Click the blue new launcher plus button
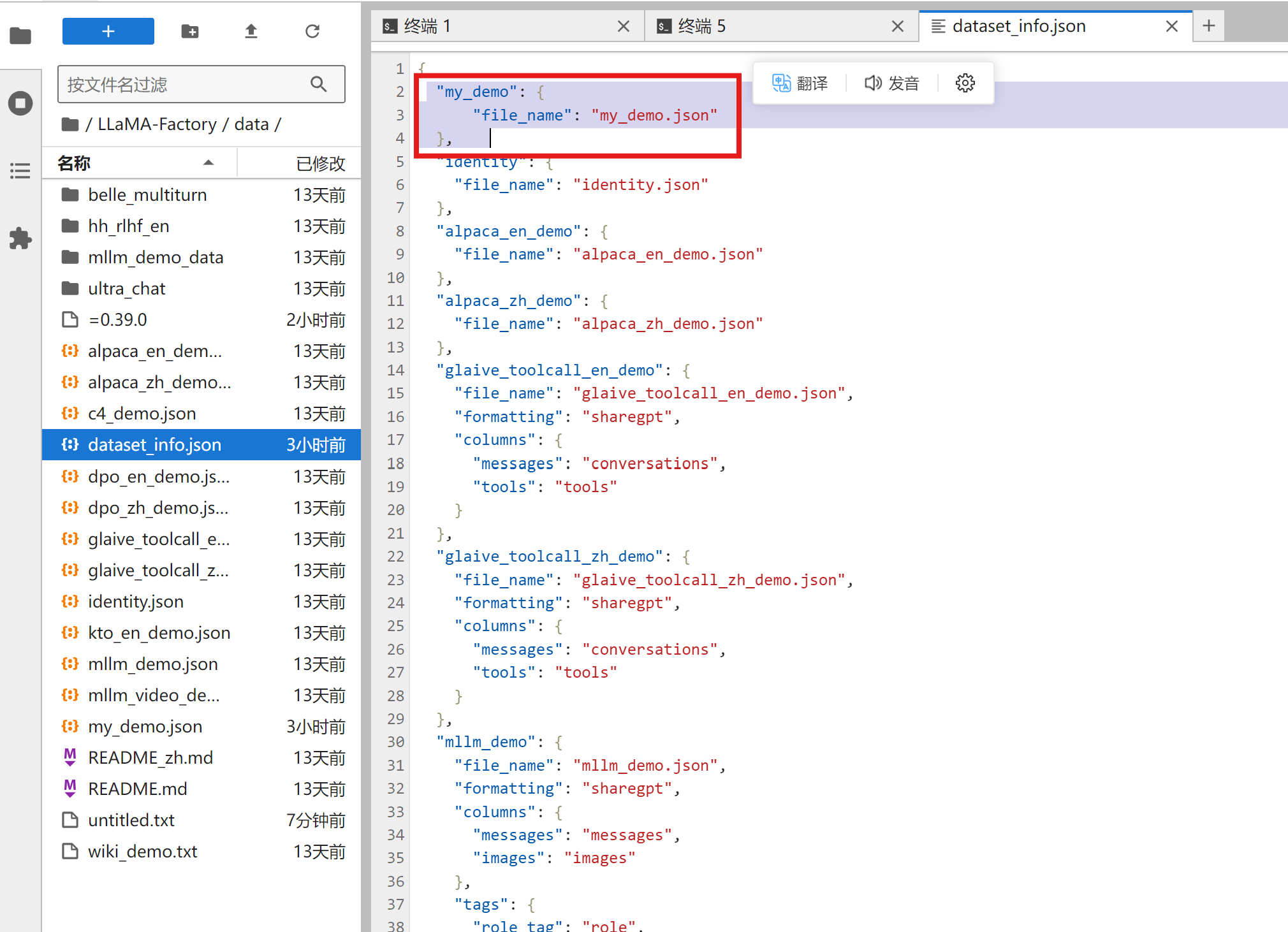Screen dimensions: 1288x932 [108, 31]
